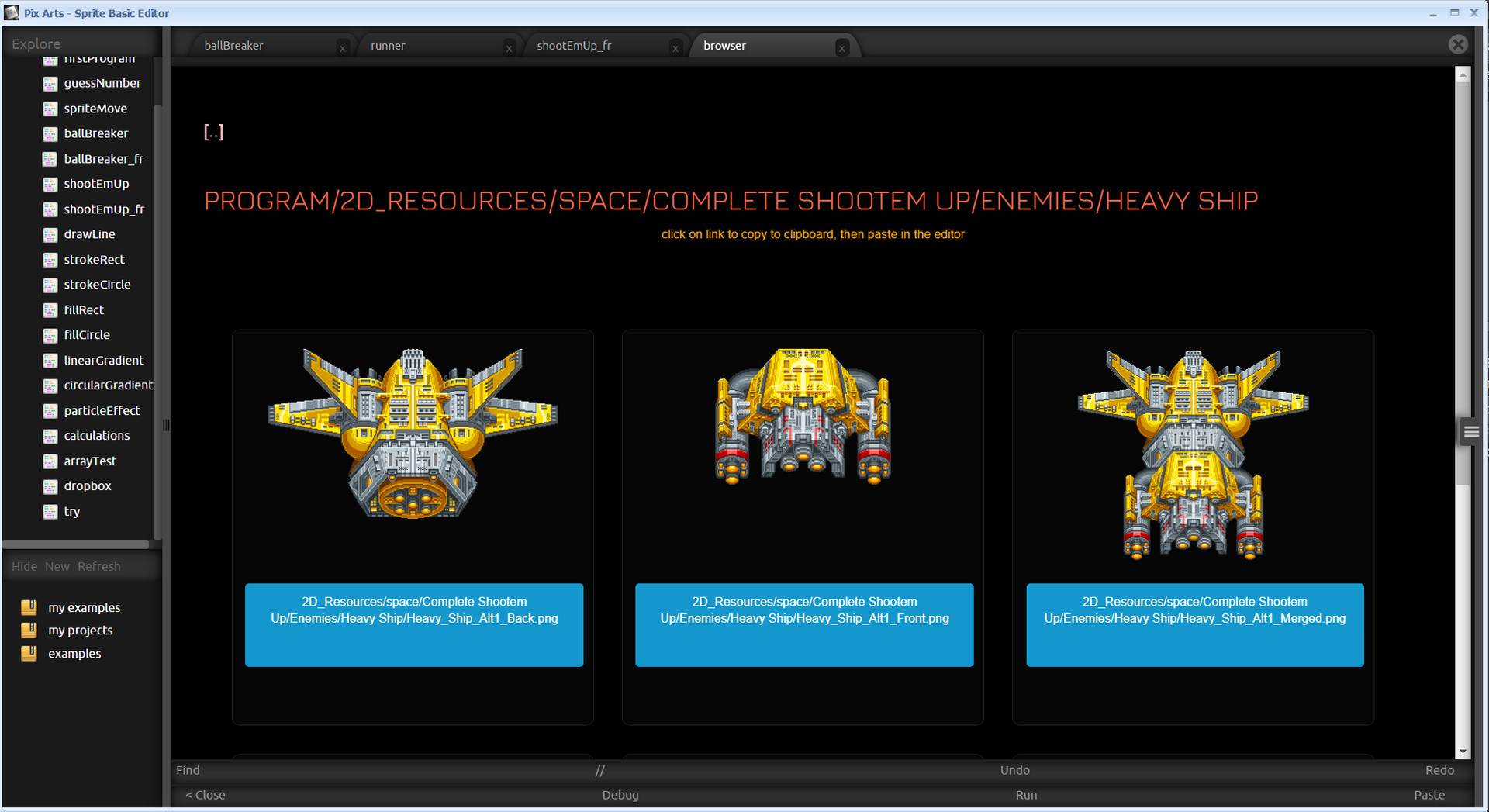
Task: Hide the Explore panel
Action: tap(24, 567)
